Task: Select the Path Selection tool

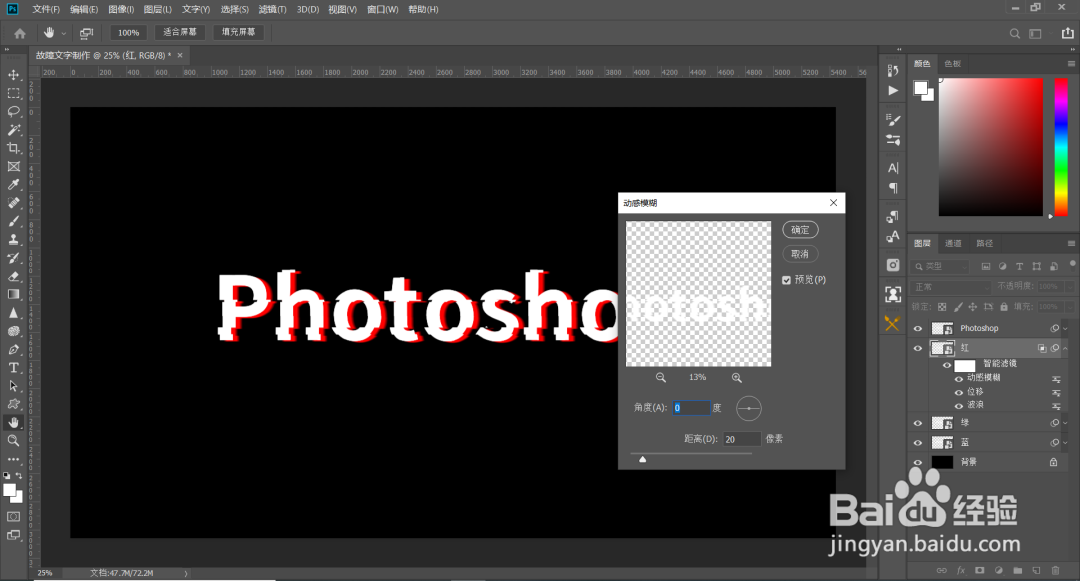Action: coord(13,386)
